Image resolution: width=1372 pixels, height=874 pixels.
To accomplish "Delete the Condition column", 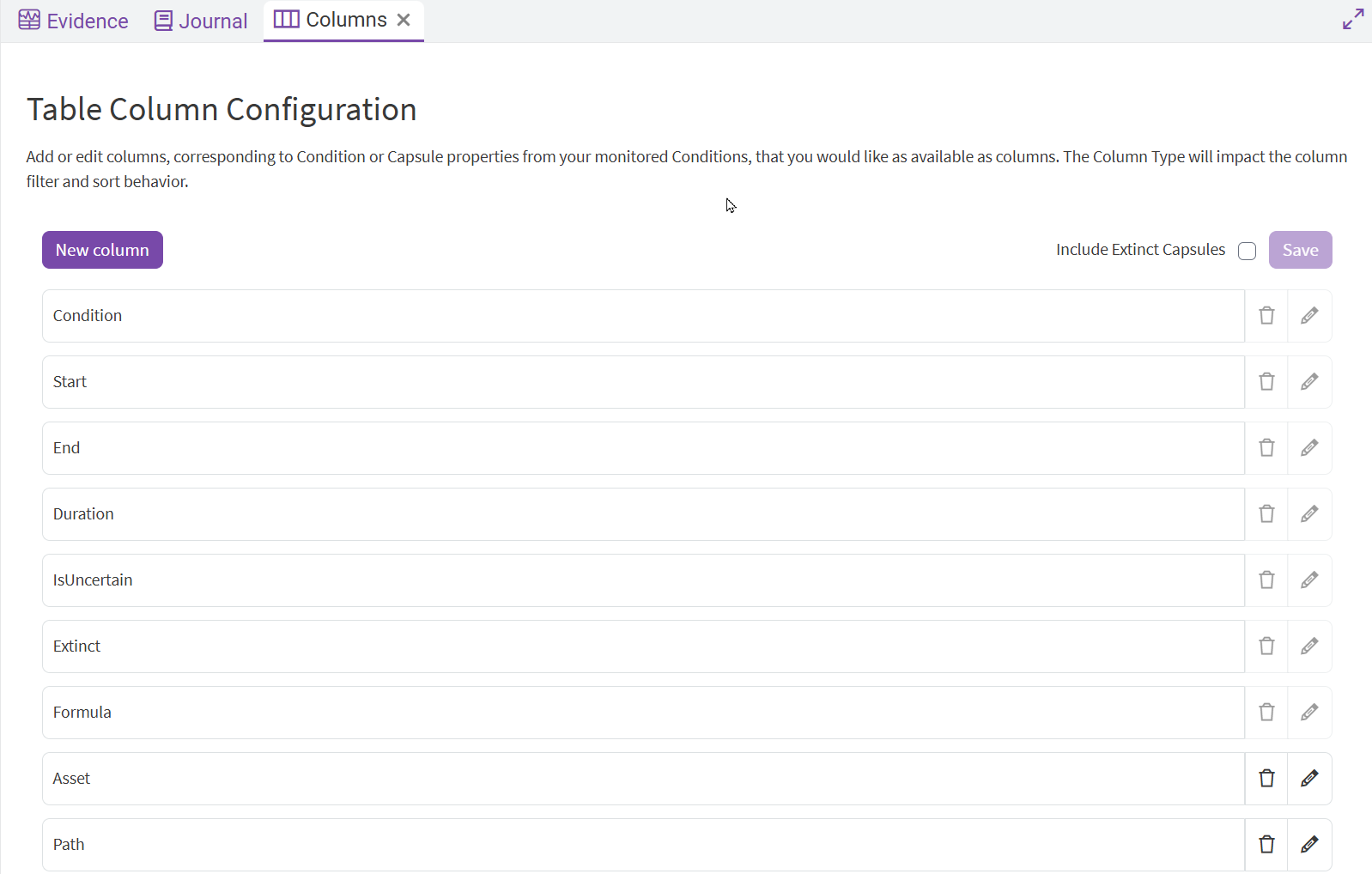I will tap(1266, 316).
